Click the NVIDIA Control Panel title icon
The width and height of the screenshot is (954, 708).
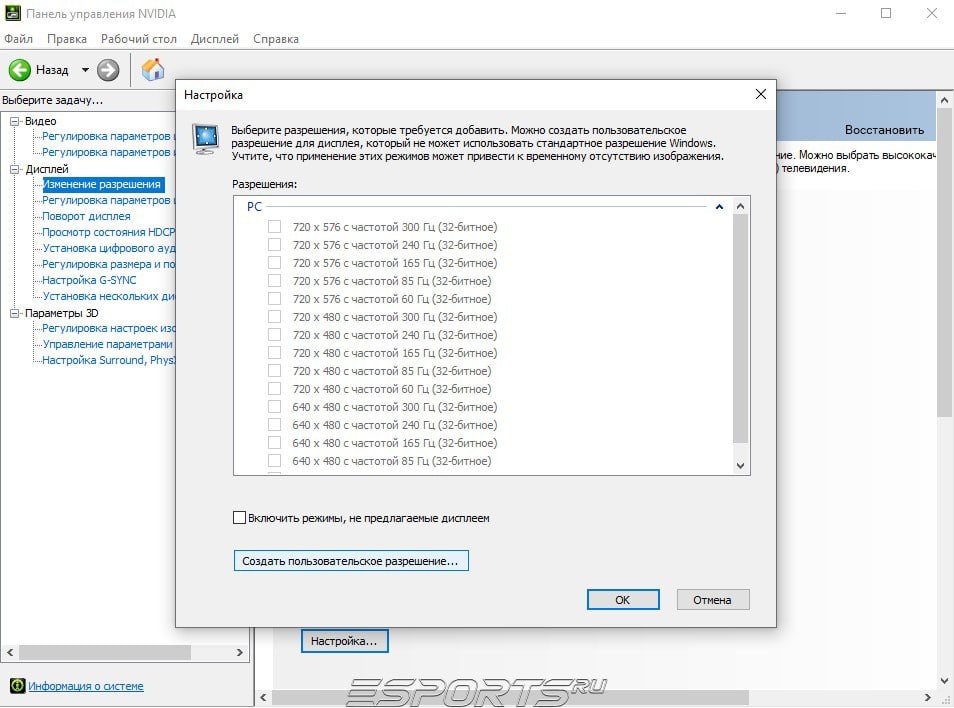coord(12,13)
